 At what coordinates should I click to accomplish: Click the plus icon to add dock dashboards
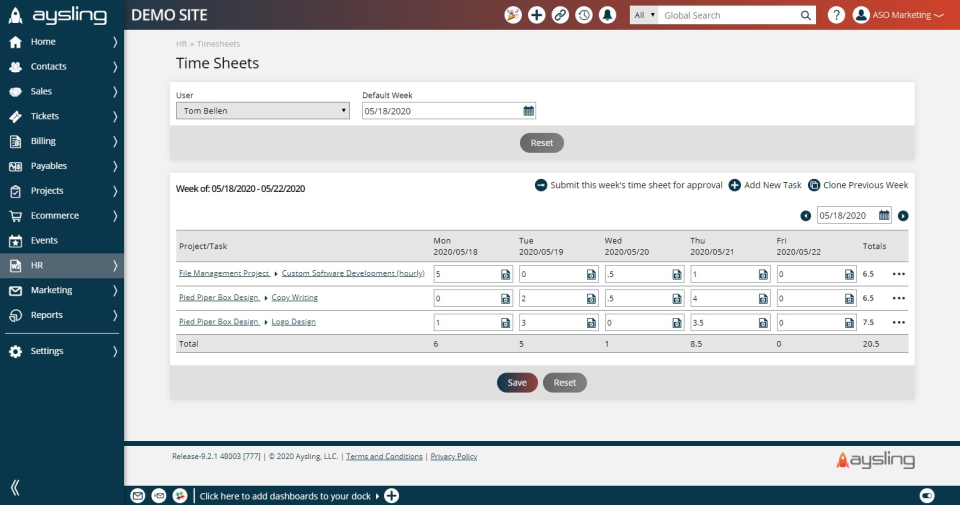click(391, 496)
